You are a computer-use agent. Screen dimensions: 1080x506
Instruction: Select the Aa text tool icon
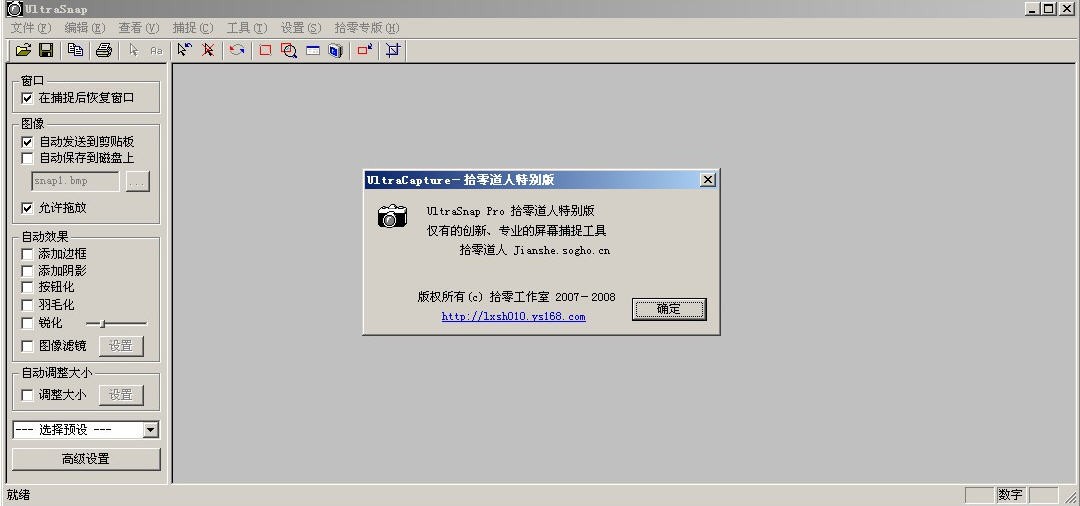coord(156,50)
